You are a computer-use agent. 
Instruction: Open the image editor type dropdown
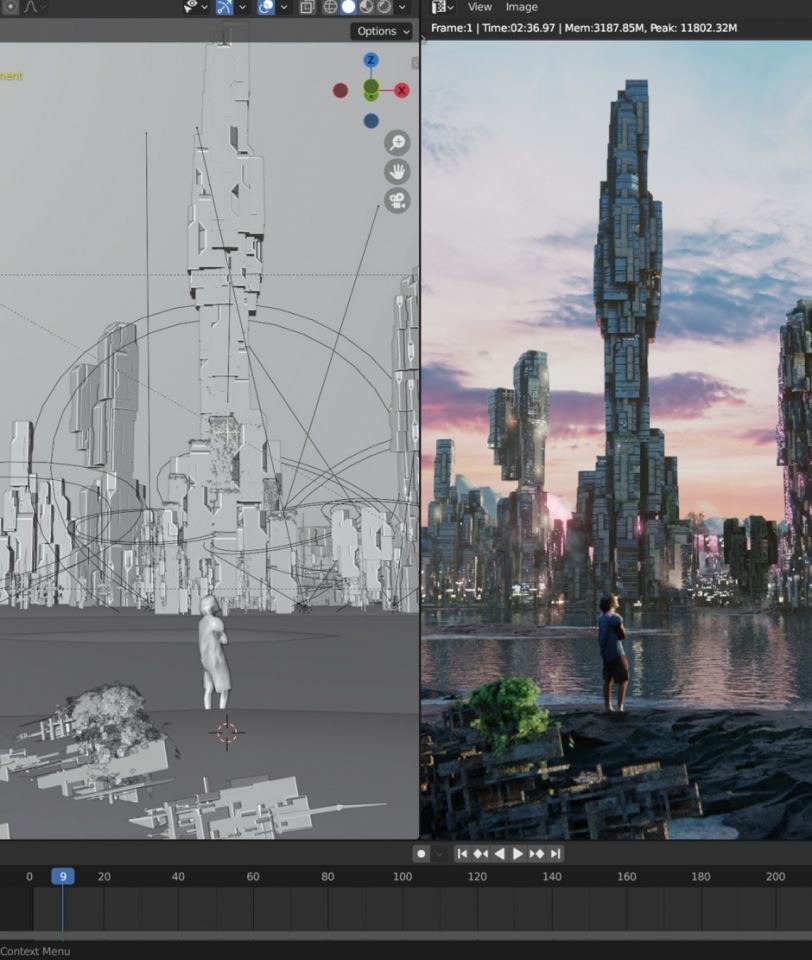click(x=442, y=7)
